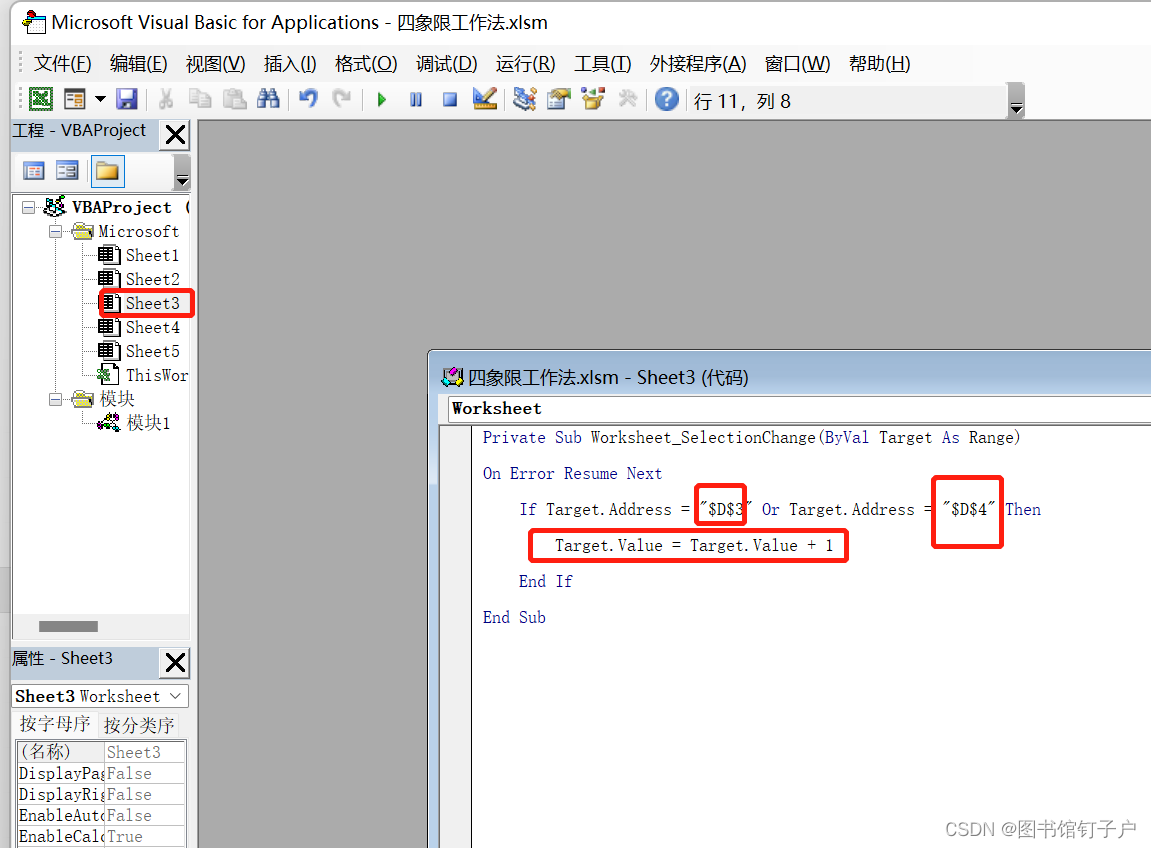This screenshot has width=1151, height=848.
Task: Open the Project Explorer icon
Action: 524,99
